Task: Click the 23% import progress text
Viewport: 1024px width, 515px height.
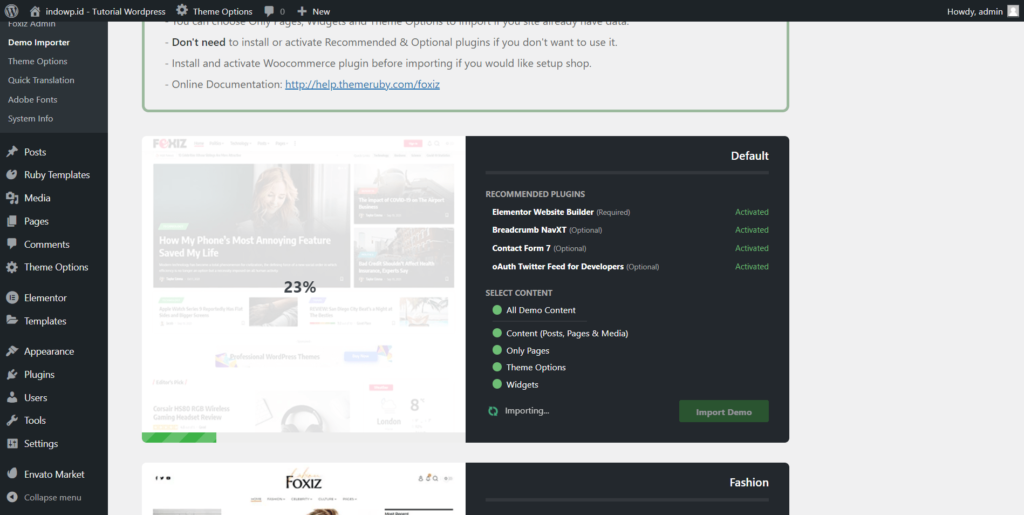Action: point(300,287)
